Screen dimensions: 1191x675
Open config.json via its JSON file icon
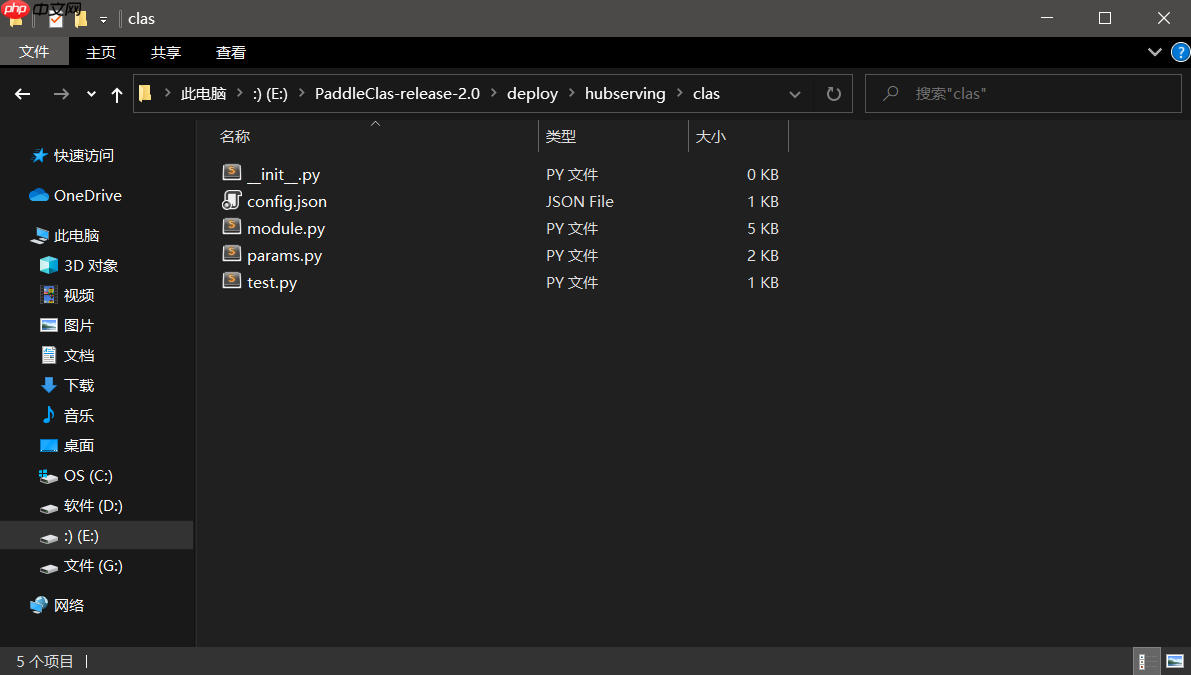(x=231, y=200)
